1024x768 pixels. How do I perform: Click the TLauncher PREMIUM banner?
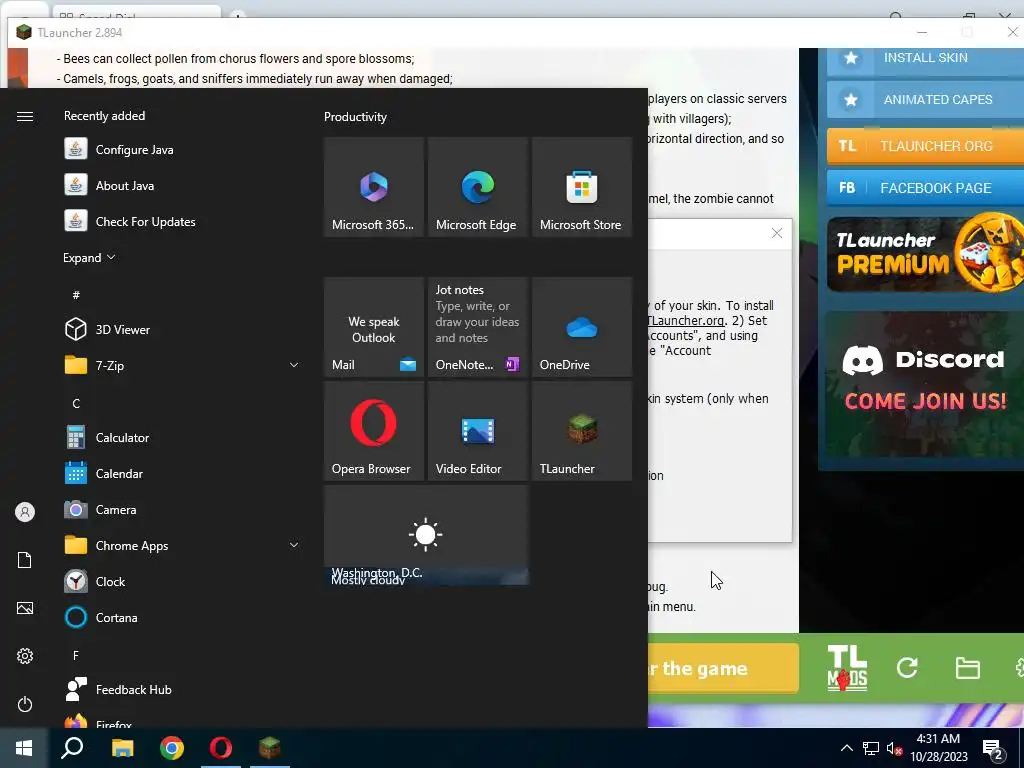pyautogui.click(x=925, y=252)
